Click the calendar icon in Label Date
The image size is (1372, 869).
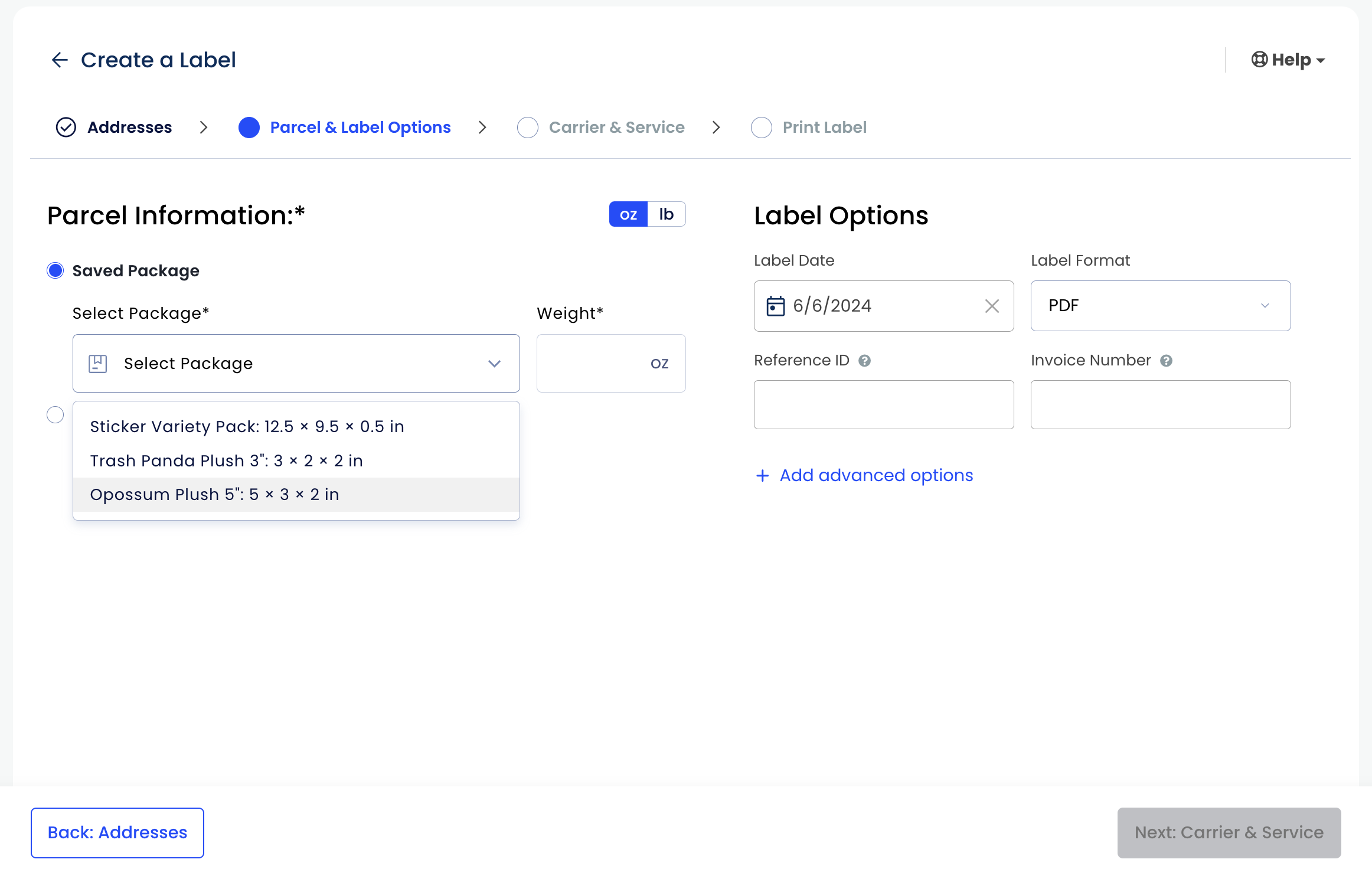coord(775,306)
